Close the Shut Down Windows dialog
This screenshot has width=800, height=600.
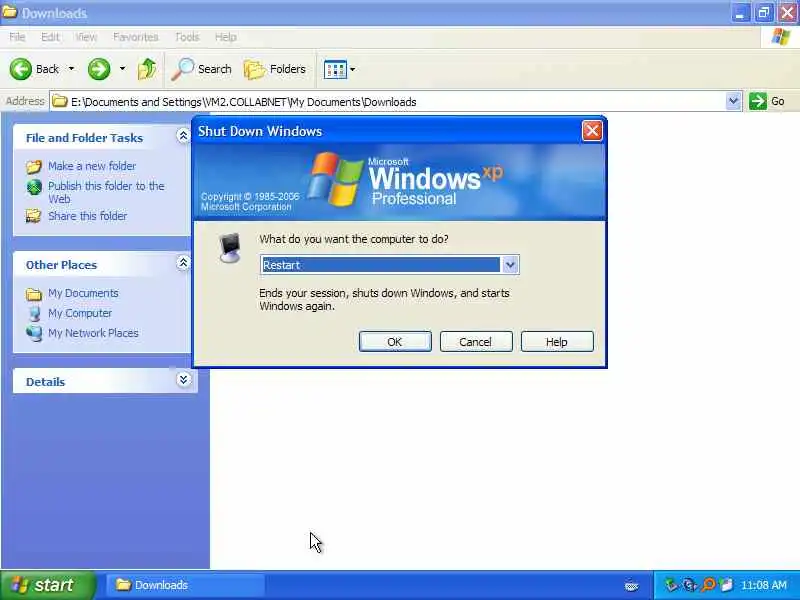(x=592, y=131)
